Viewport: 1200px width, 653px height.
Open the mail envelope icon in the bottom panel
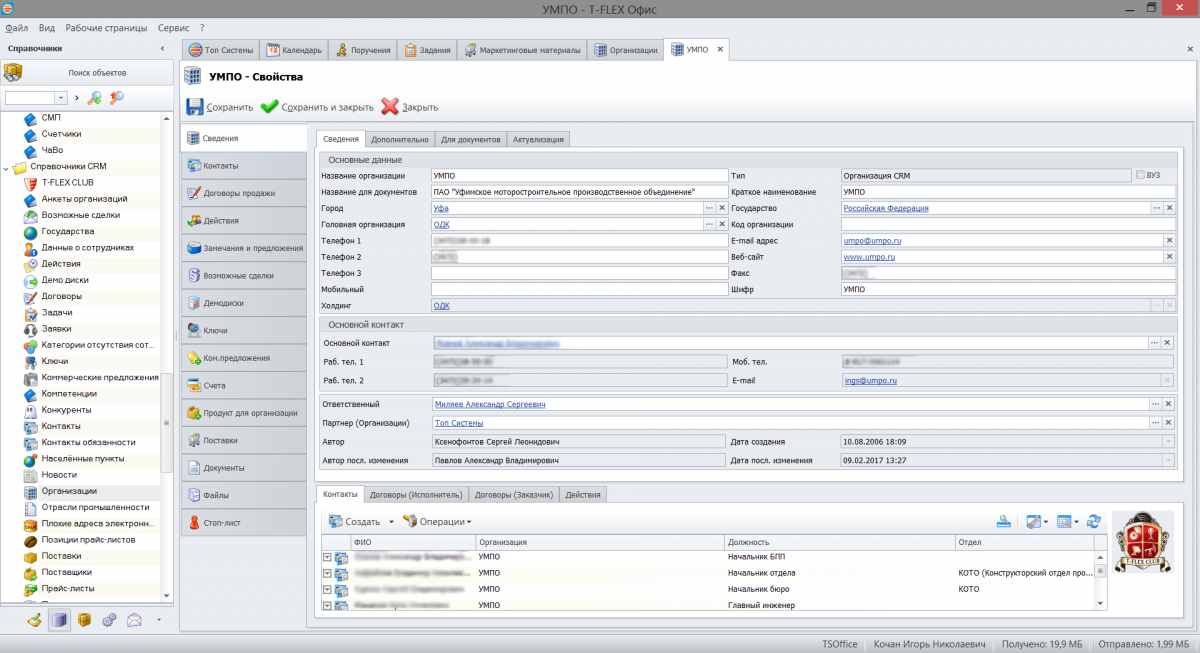[134, 620]
